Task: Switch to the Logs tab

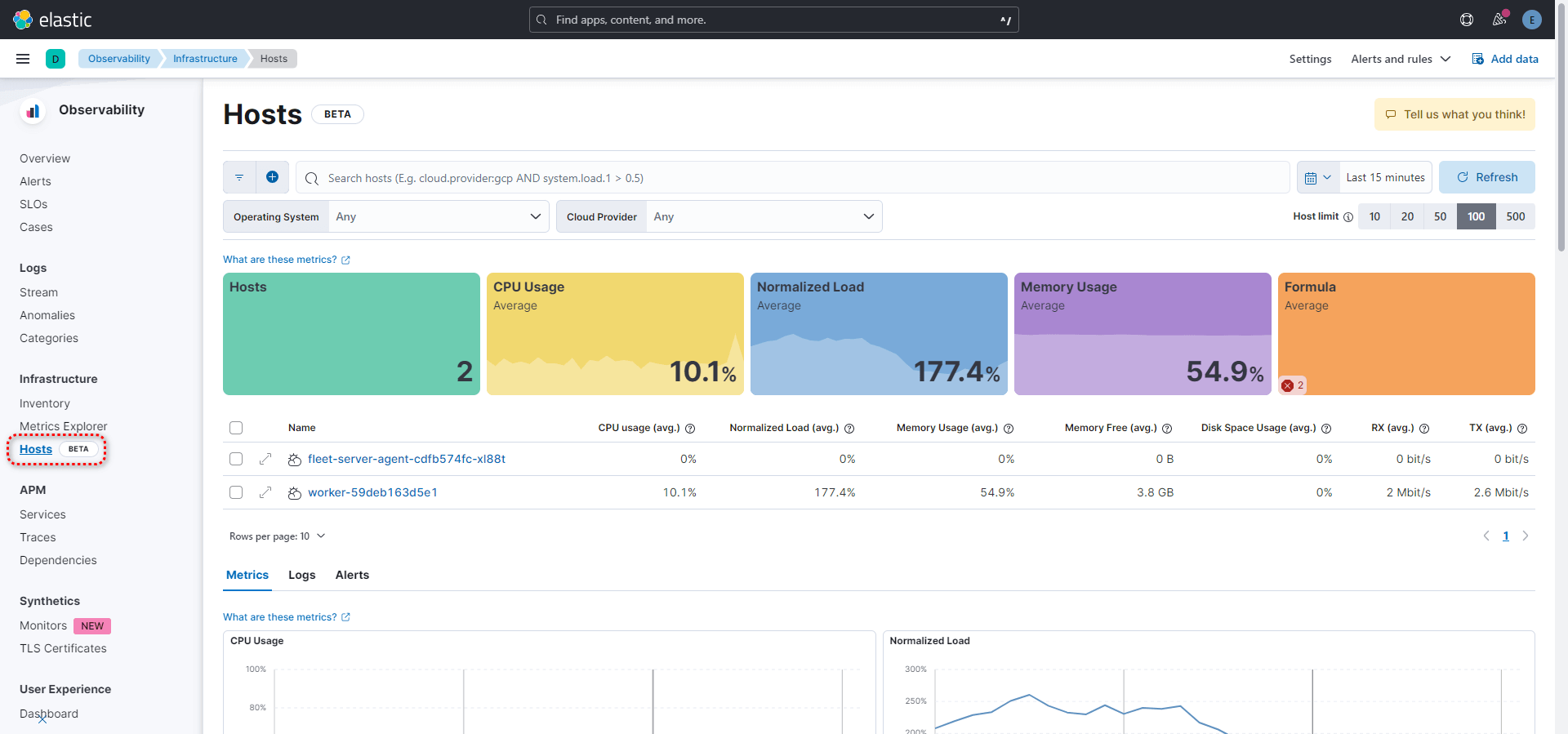Action: tap(302, 575)
